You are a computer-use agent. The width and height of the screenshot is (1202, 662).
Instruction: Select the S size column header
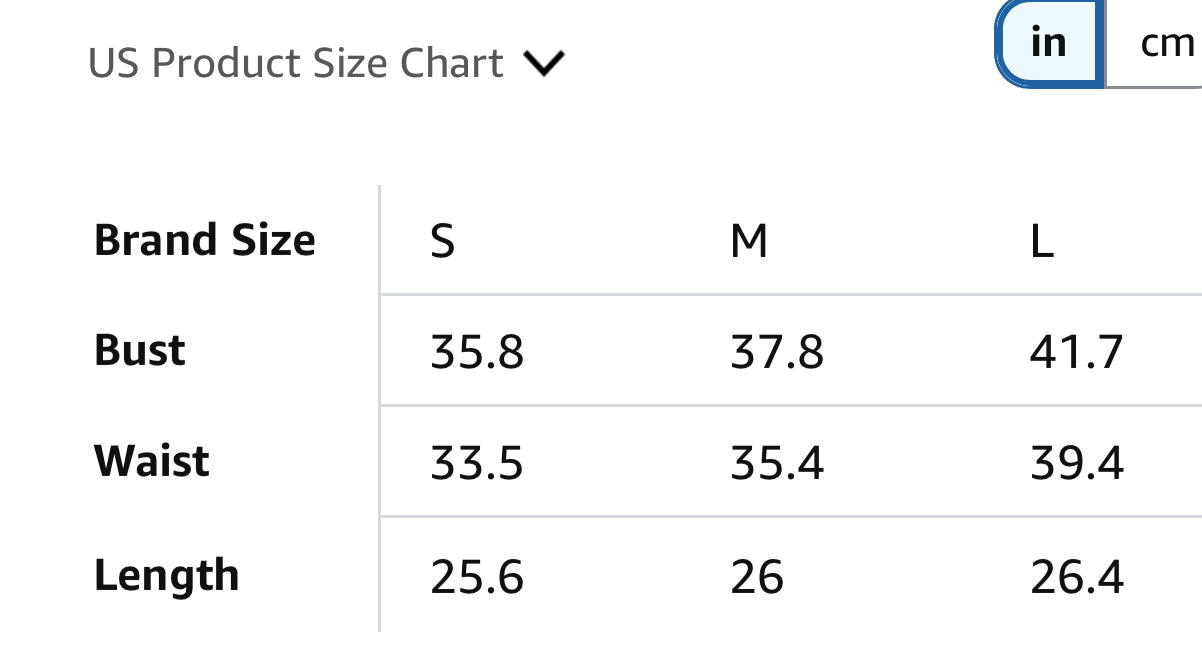[x=443, y=241]
